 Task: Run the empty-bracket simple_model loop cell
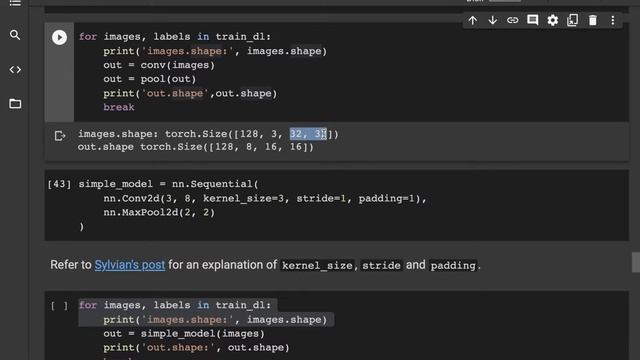click(x=59, y=305)
